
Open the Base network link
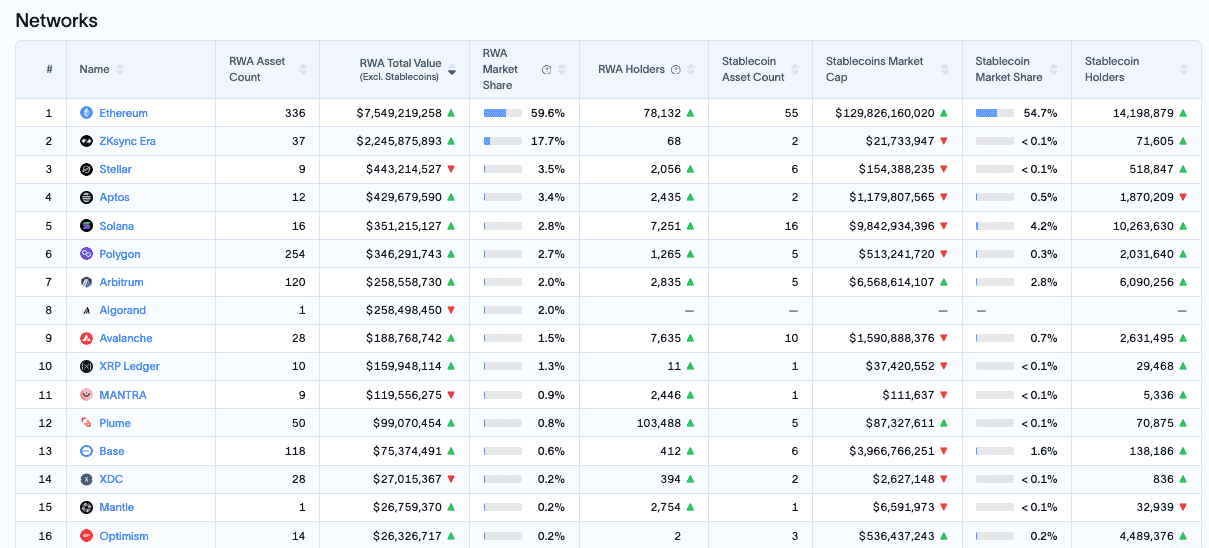(x=112, y=451)
